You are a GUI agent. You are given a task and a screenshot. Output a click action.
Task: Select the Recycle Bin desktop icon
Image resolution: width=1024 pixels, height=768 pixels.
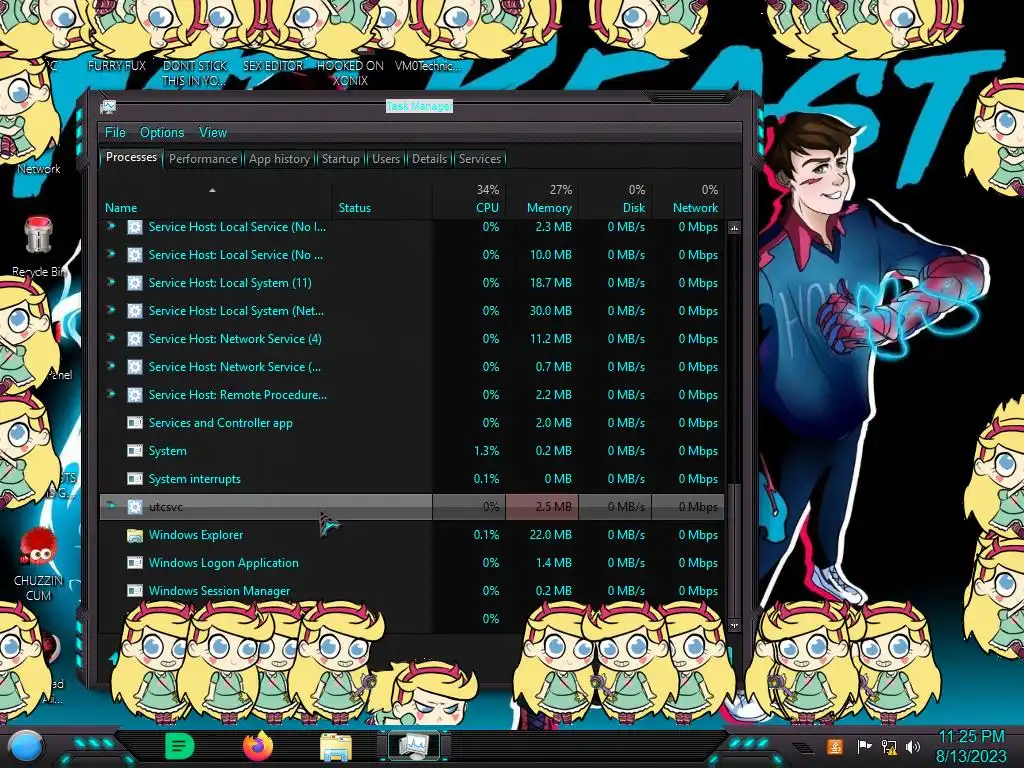click(x=39, y=236)
